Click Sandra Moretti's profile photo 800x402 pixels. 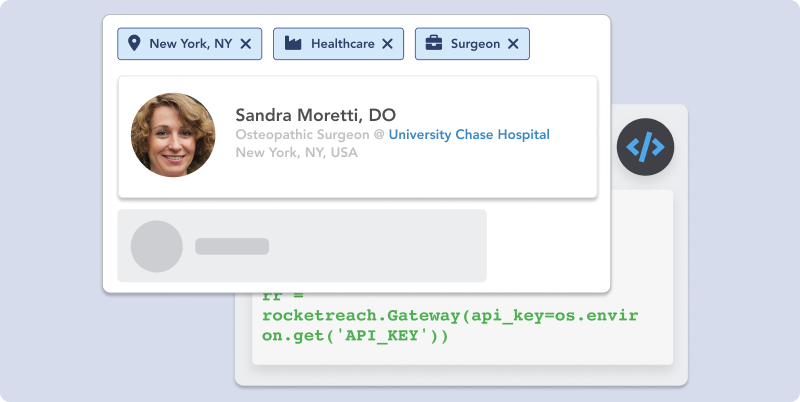[x=173, y=135]
